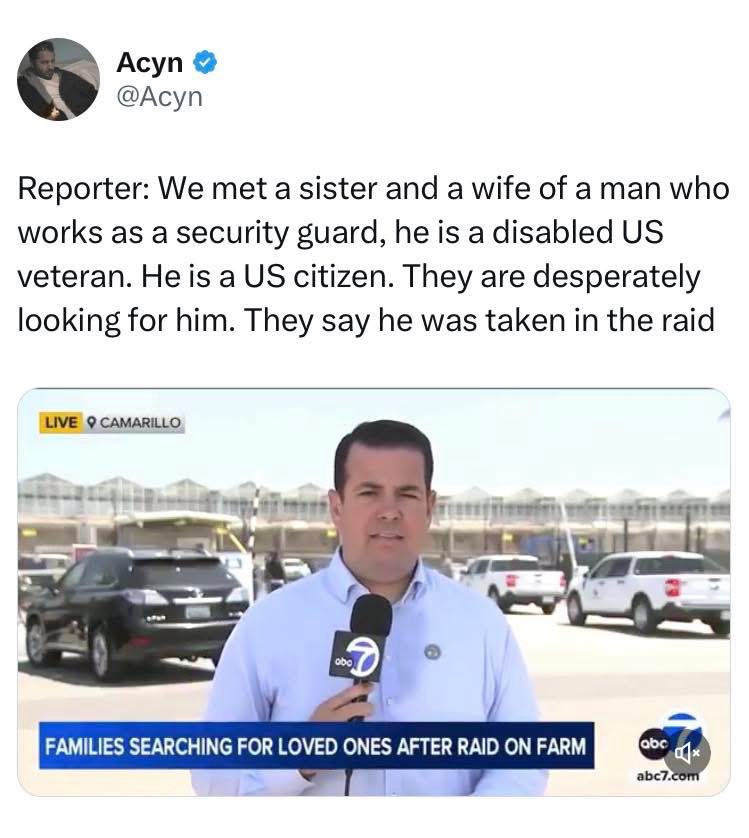The width and height of the screenshot is (749, 838).
Task: Click the nearest white pickup truck
Action: 648,592
